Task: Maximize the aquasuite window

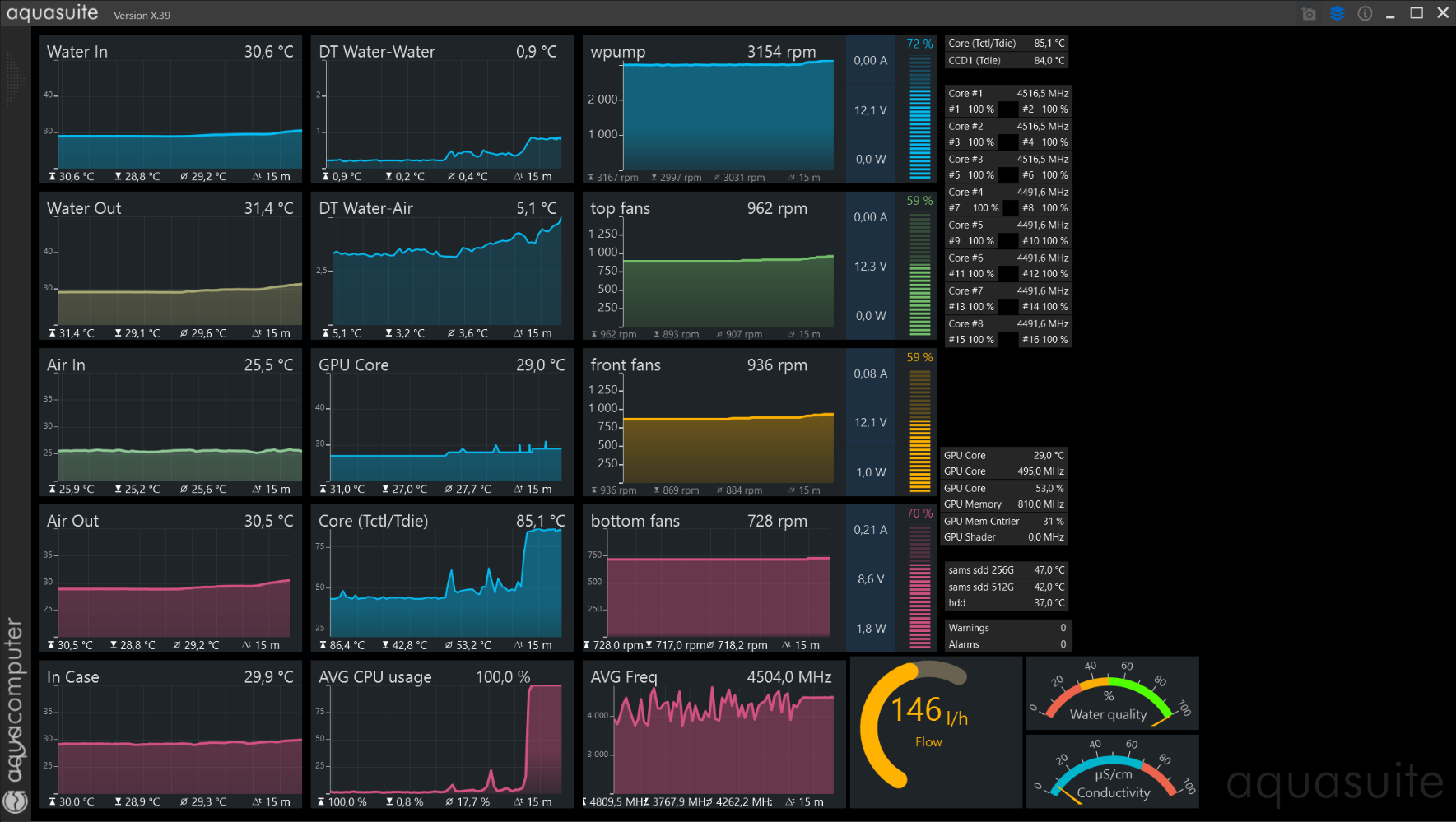Action: 1416,13
